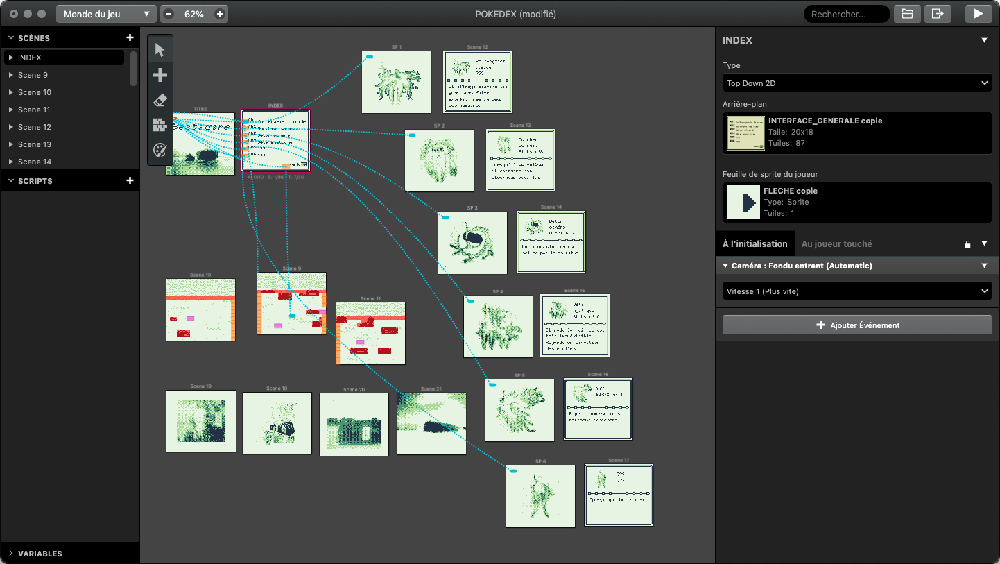Add a new scene with plus icon
This screenshot has height=564, width=1000.
[x=129, y=38]
